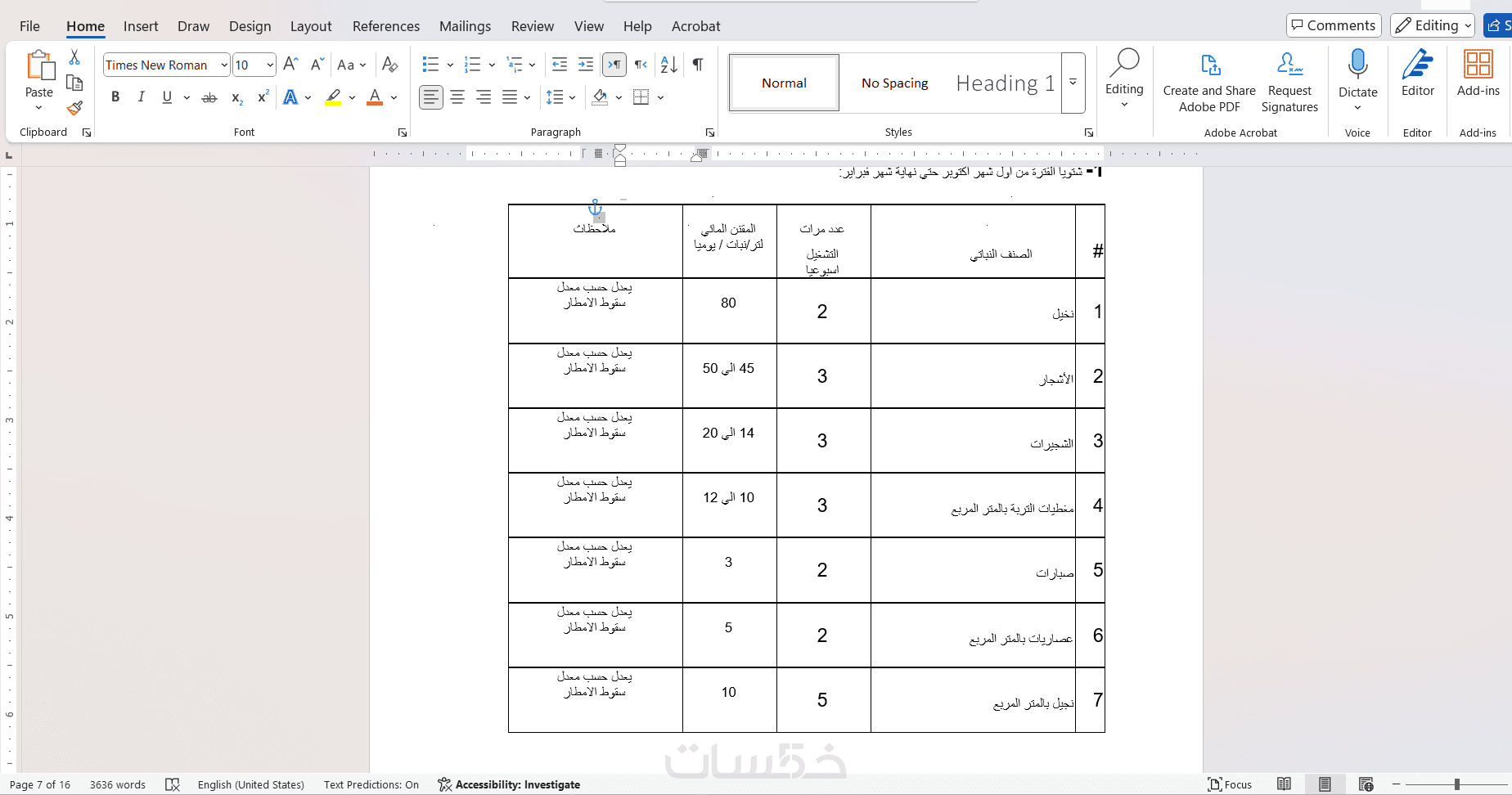1512x795 pixels.
Task: Toggle Italic formatting
Action: (141, 97)
